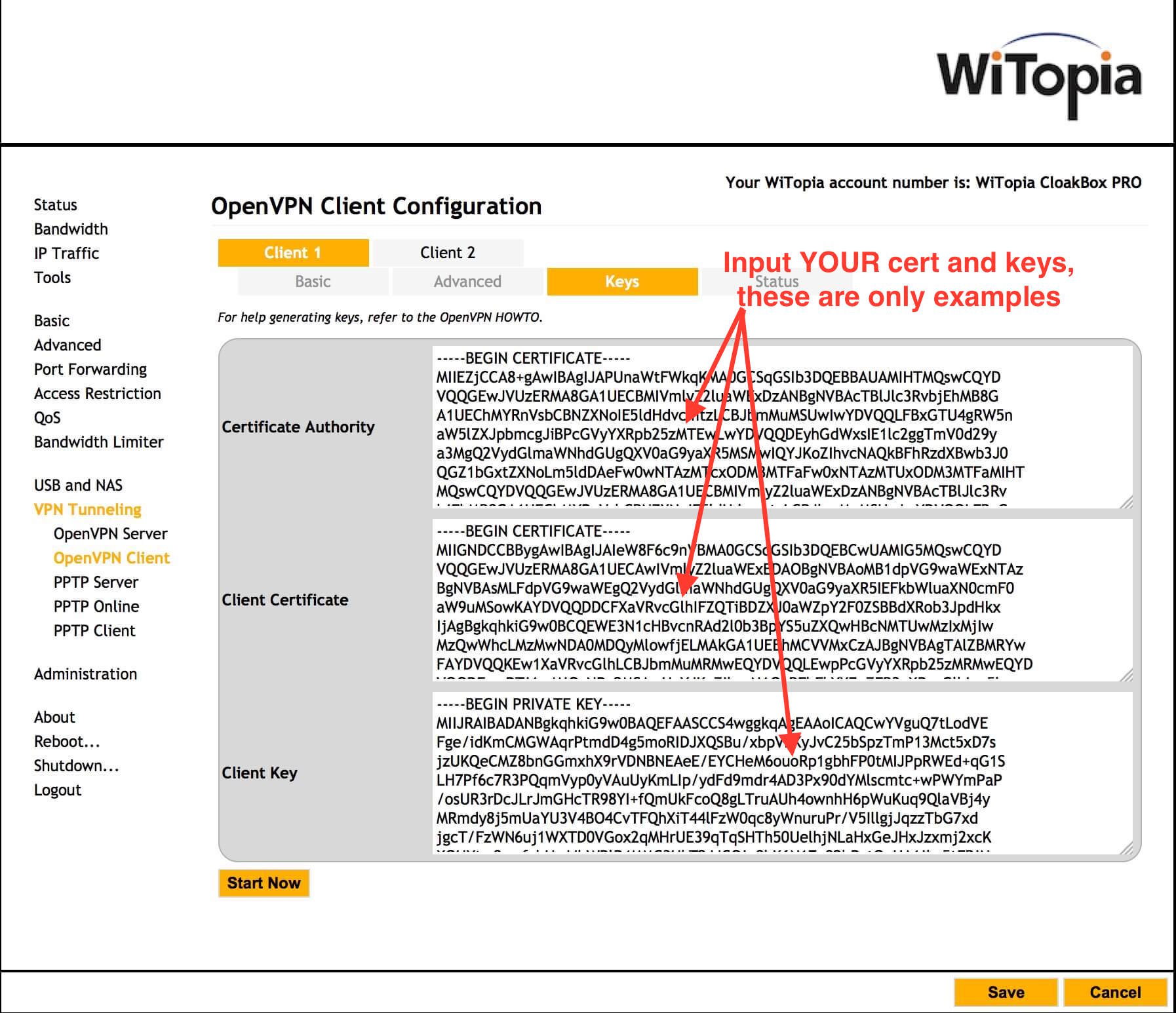Open the About page
This screenshot has height=1013, width=1176.
[54, 717]
